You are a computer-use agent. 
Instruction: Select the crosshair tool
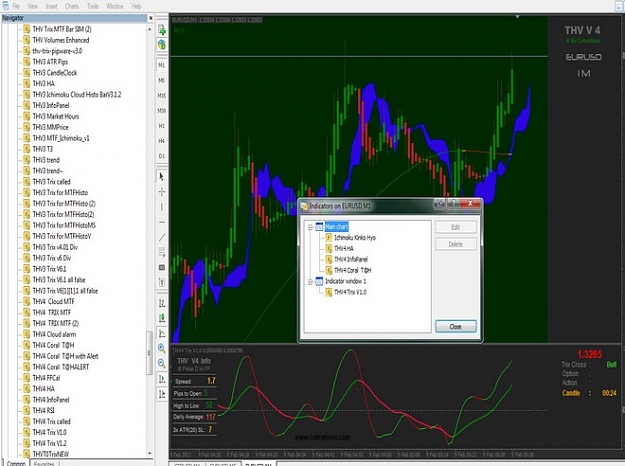click(x=161, y=192)
